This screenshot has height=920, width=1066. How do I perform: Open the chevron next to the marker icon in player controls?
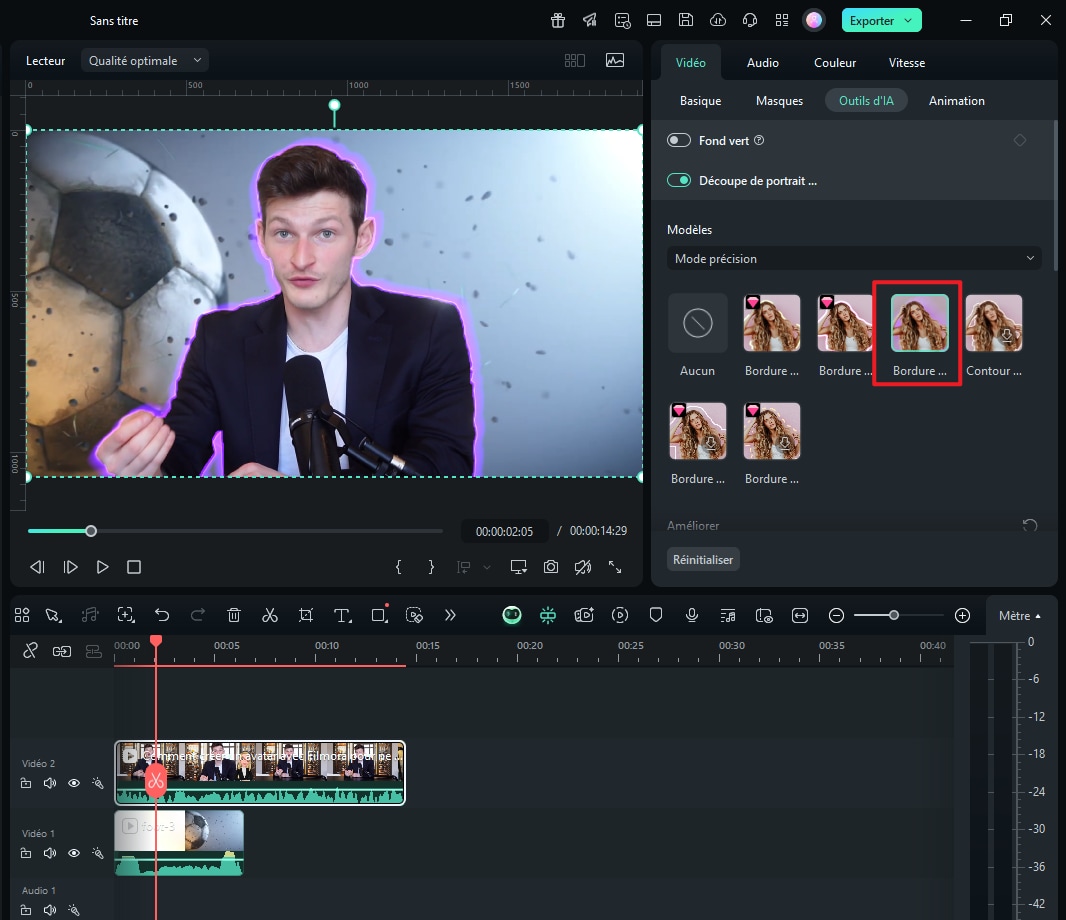[x=487, y=567]
